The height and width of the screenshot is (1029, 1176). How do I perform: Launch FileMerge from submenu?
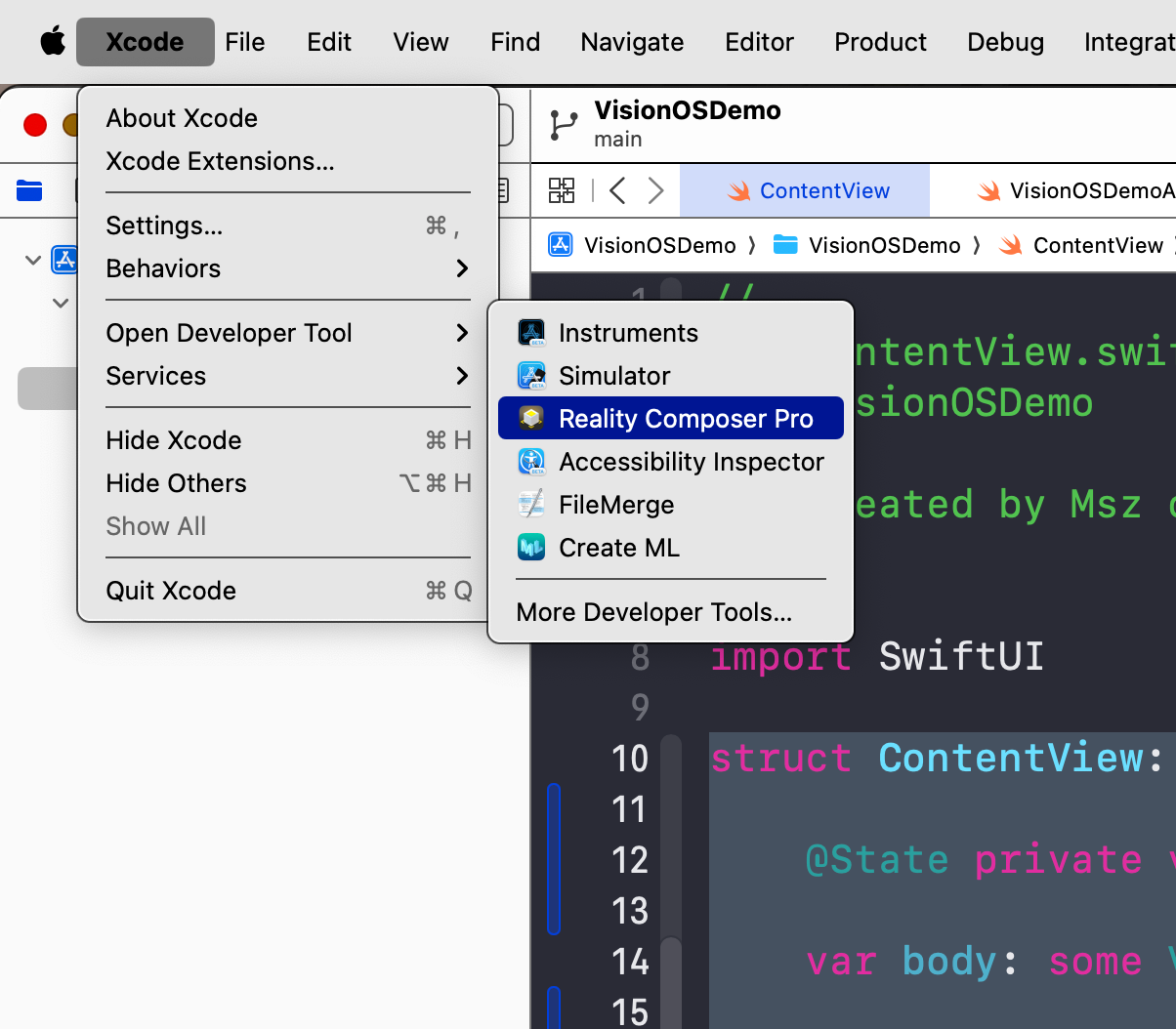click(671, 505)
